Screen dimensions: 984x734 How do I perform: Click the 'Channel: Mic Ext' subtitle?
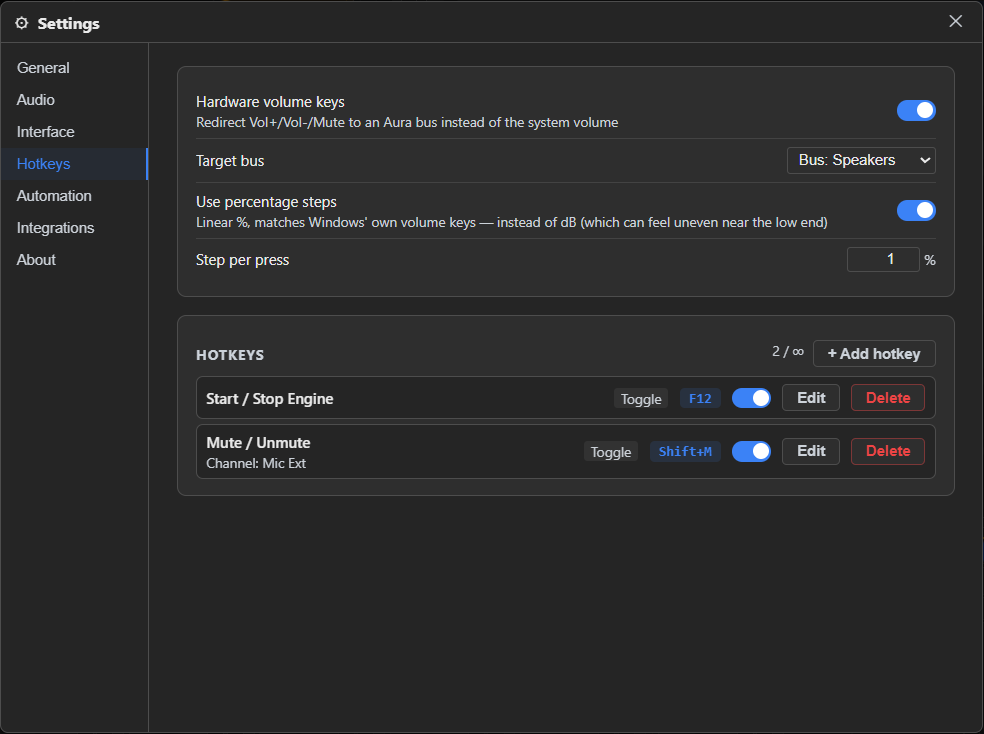point(256,464)
